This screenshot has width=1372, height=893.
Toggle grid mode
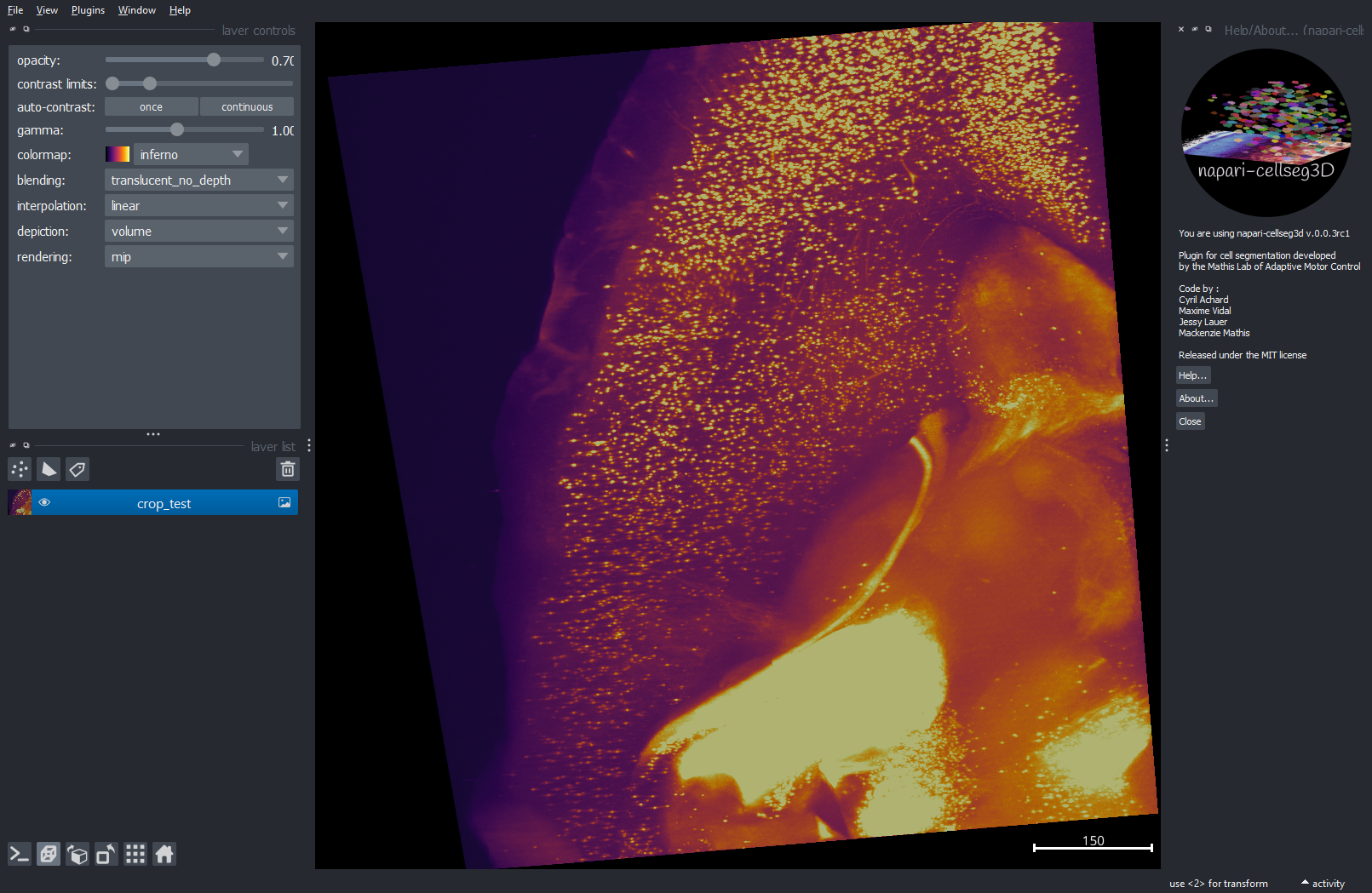[135, 854]
